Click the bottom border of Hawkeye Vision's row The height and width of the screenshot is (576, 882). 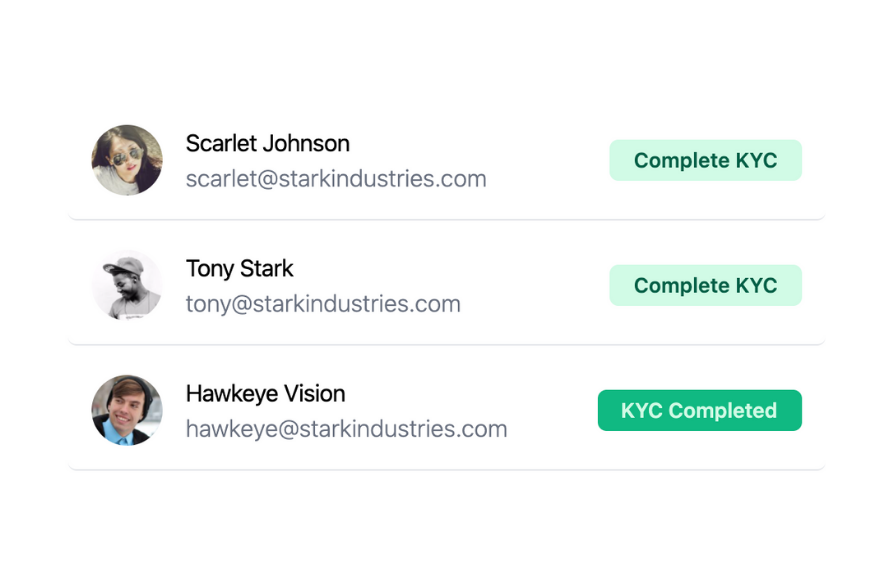(x=446, y=468)
